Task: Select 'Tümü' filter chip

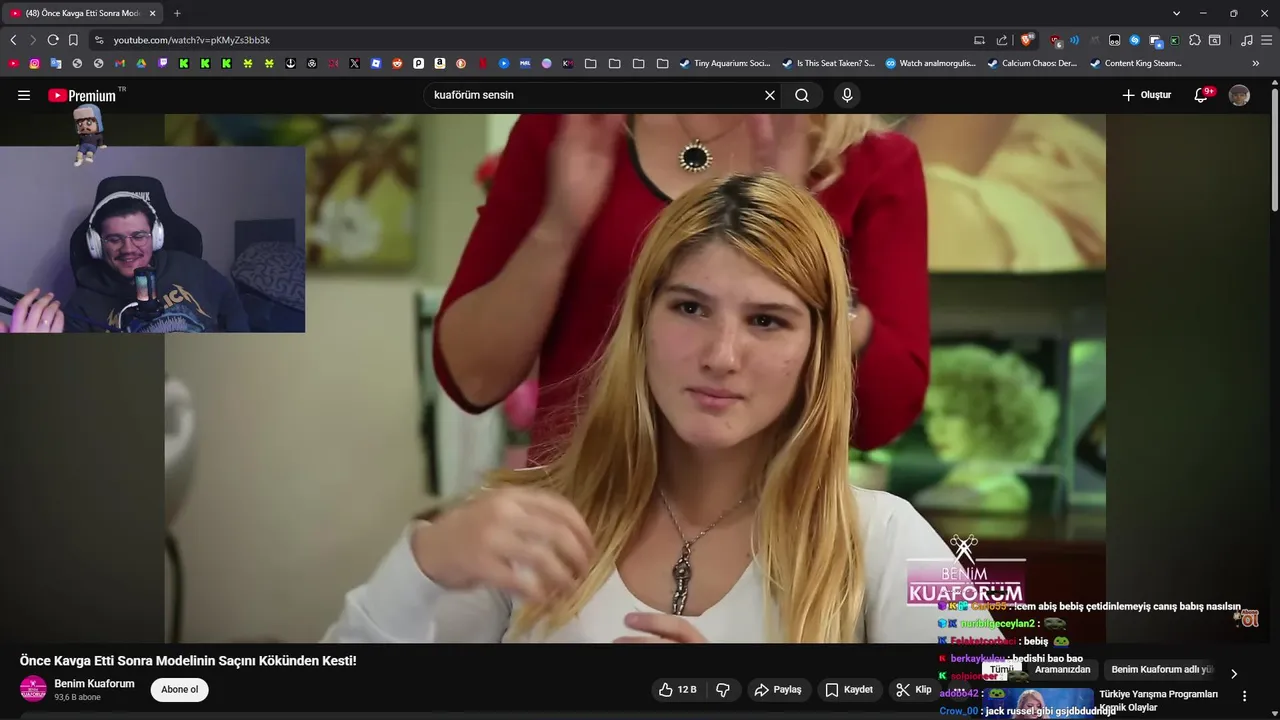Action: pyautogui.click(x=1001, y=670)
